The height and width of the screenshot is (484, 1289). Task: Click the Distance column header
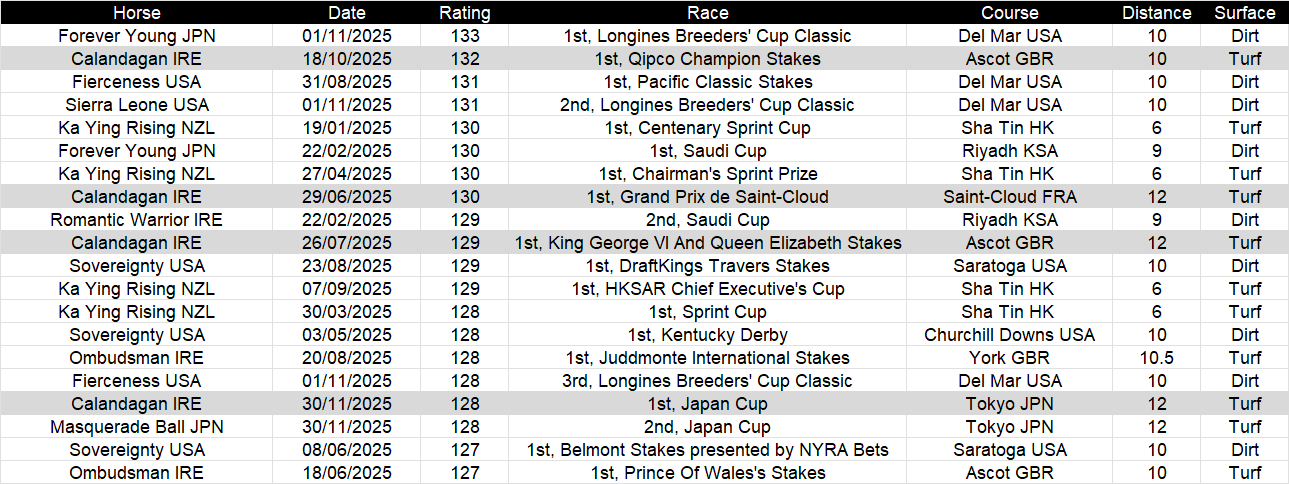click(1157, 13)
